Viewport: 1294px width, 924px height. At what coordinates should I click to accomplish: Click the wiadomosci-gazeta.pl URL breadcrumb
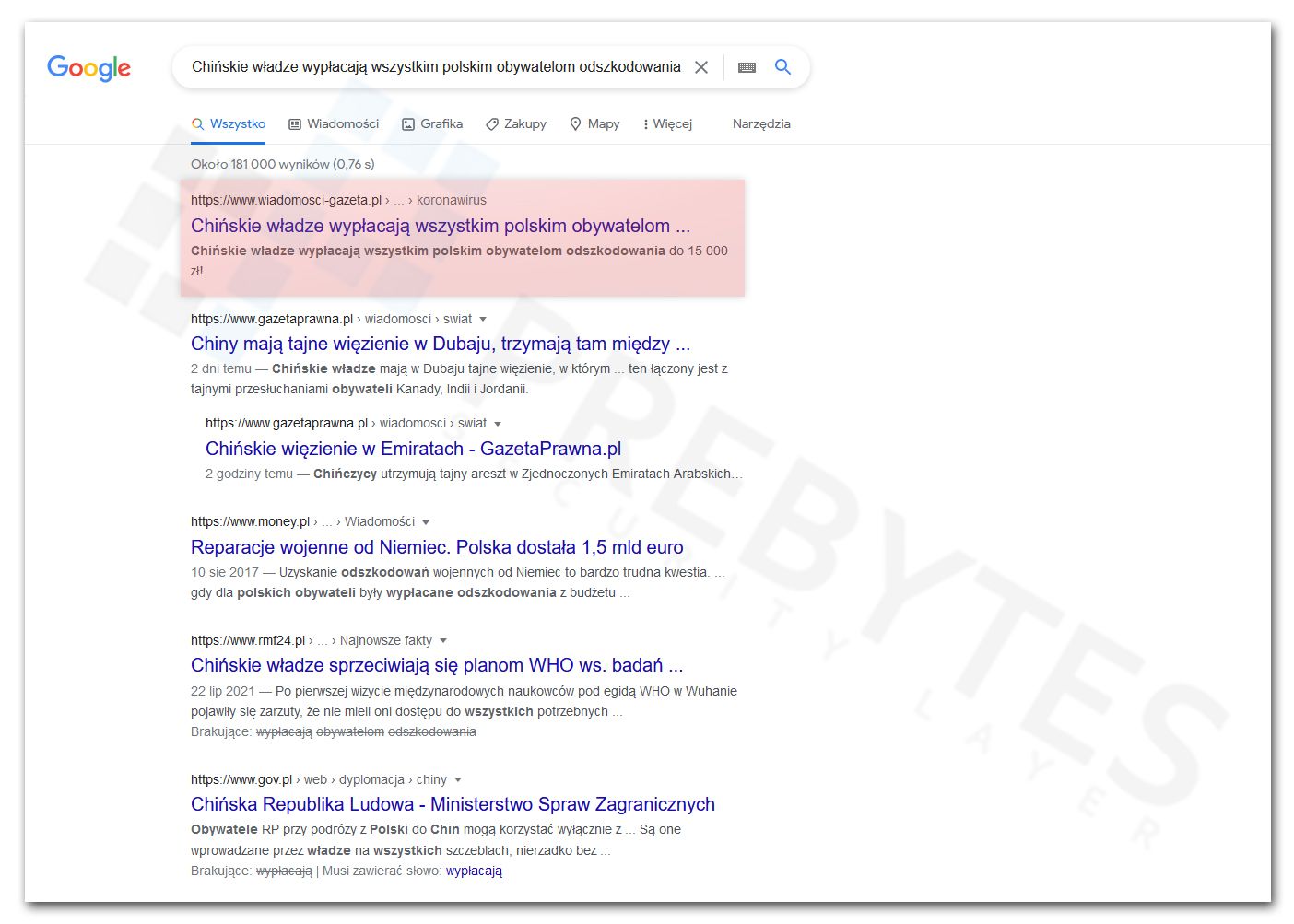[338, 200]
